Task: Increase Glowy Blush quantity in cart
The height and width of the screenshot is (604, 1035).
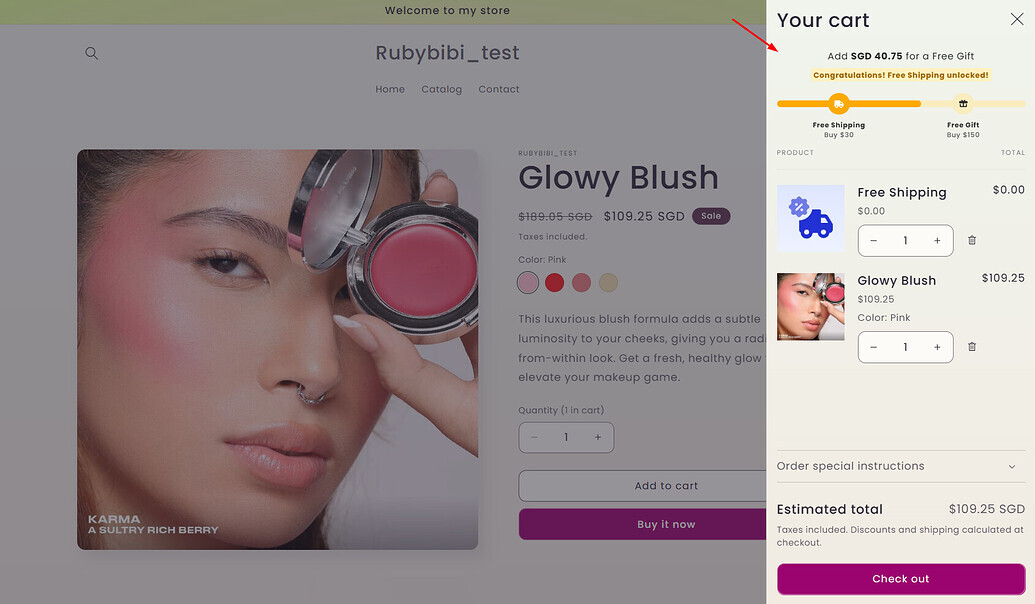Action: (937, 347)
